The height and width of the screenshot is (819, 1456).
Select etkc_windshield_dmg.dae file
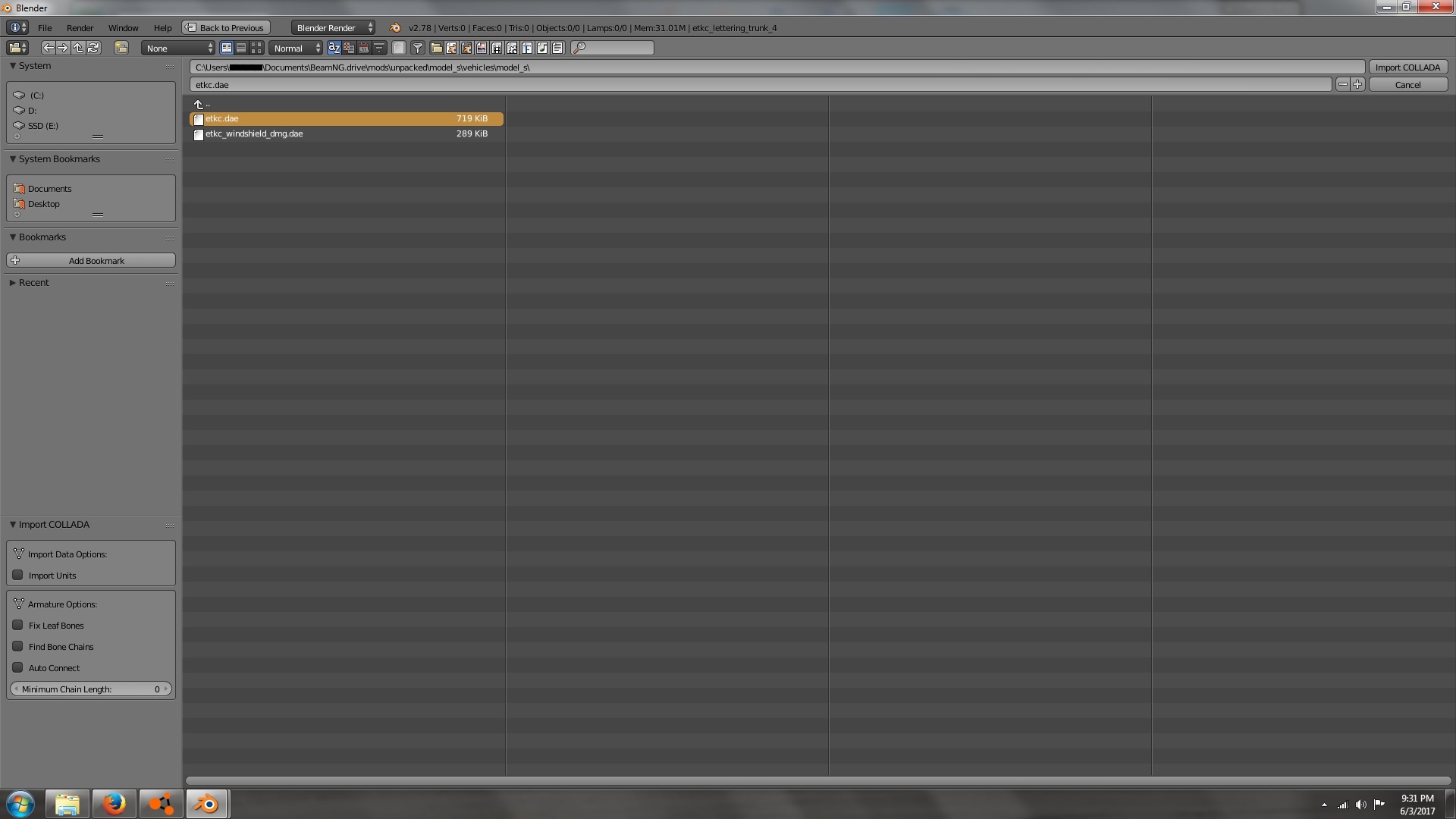pyautogui.click(x=347, y=133)
